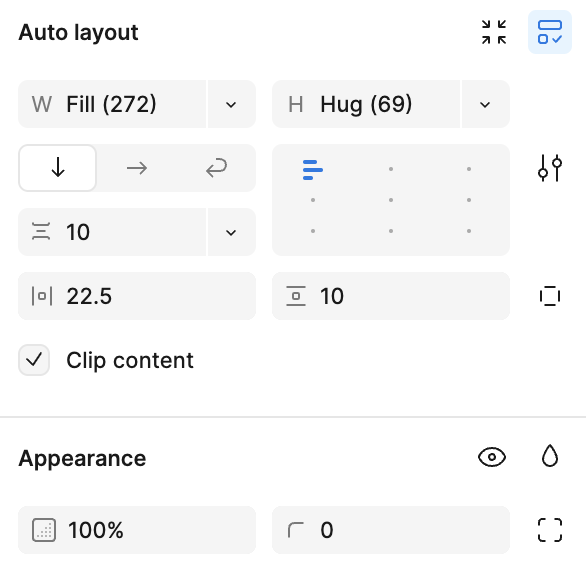
Task: Open auto layout advanced settings sliders icon
Action: 550,168
